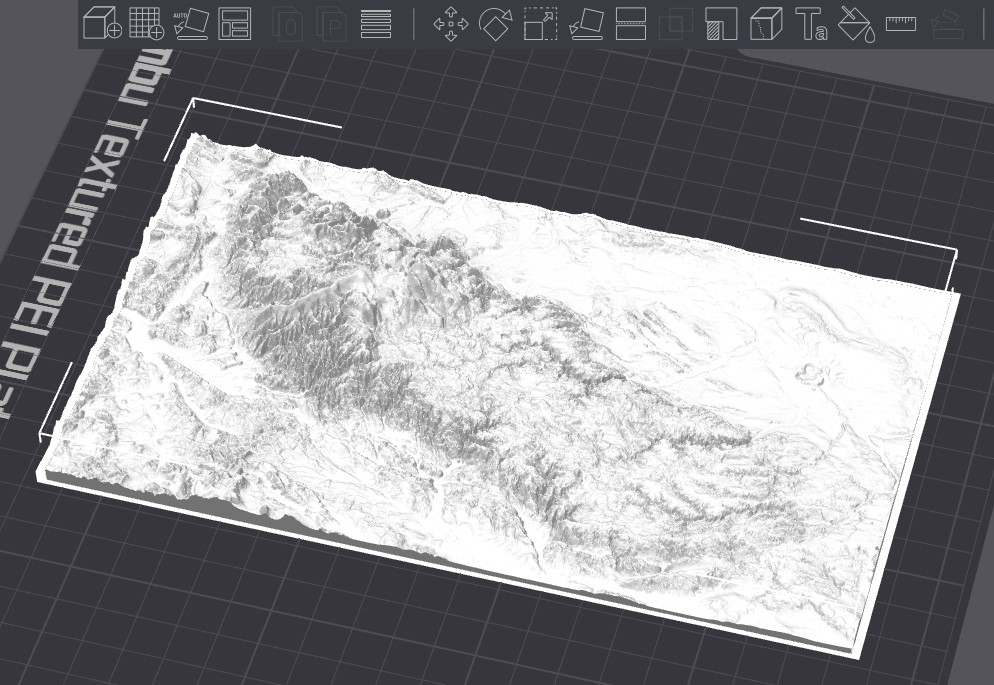Add a new build plate

click(146, 23)
